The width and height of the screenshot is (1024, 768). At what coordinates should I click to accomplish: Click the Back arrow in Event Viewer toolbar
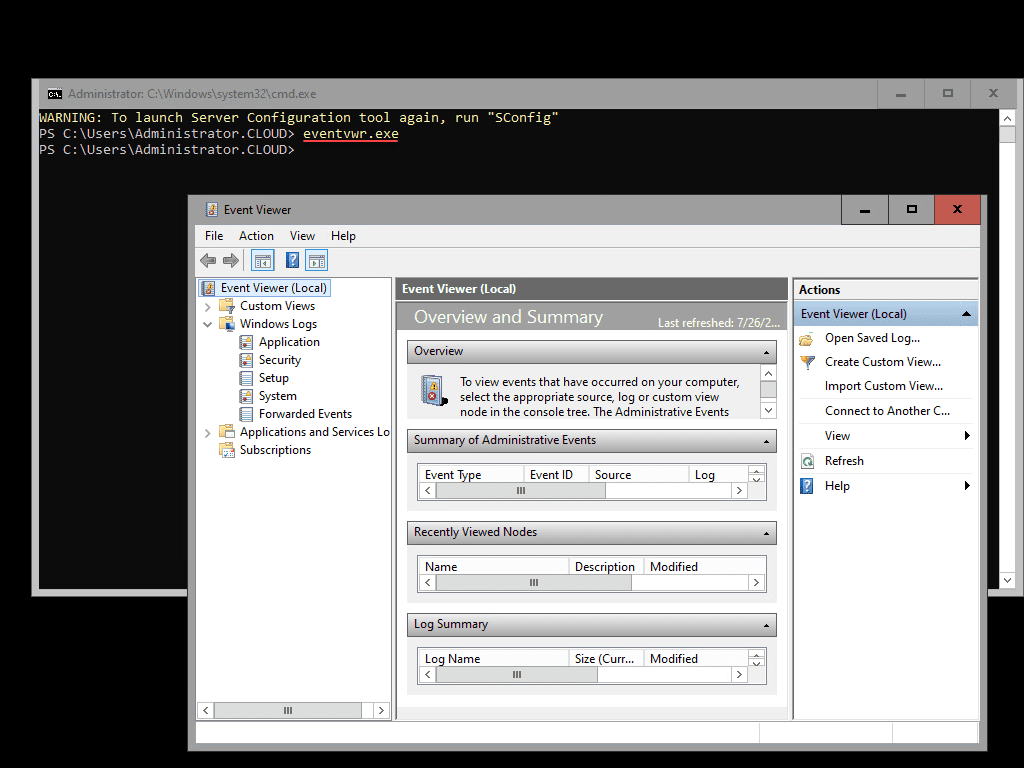point(208,261)
